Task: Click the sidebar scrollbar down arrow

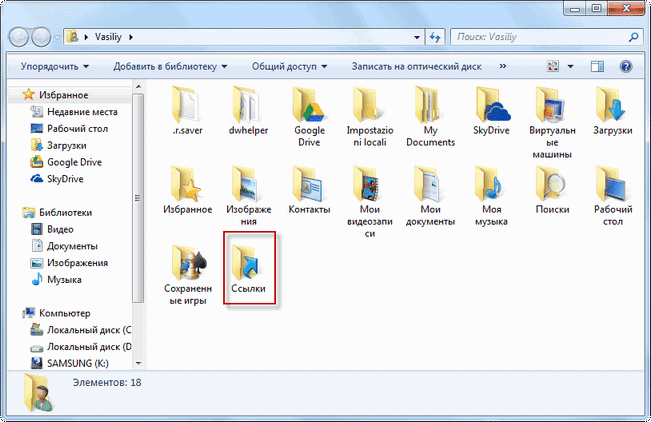Action: pyautogui.click(x=139, y=363)
